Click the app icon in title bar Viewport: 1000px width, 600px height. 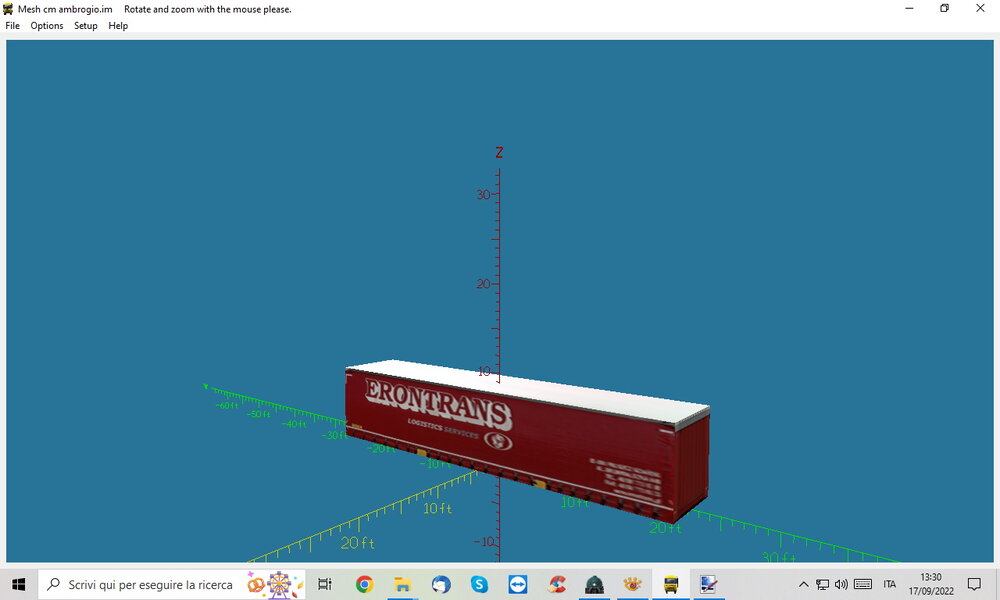[x=8, y=9]
